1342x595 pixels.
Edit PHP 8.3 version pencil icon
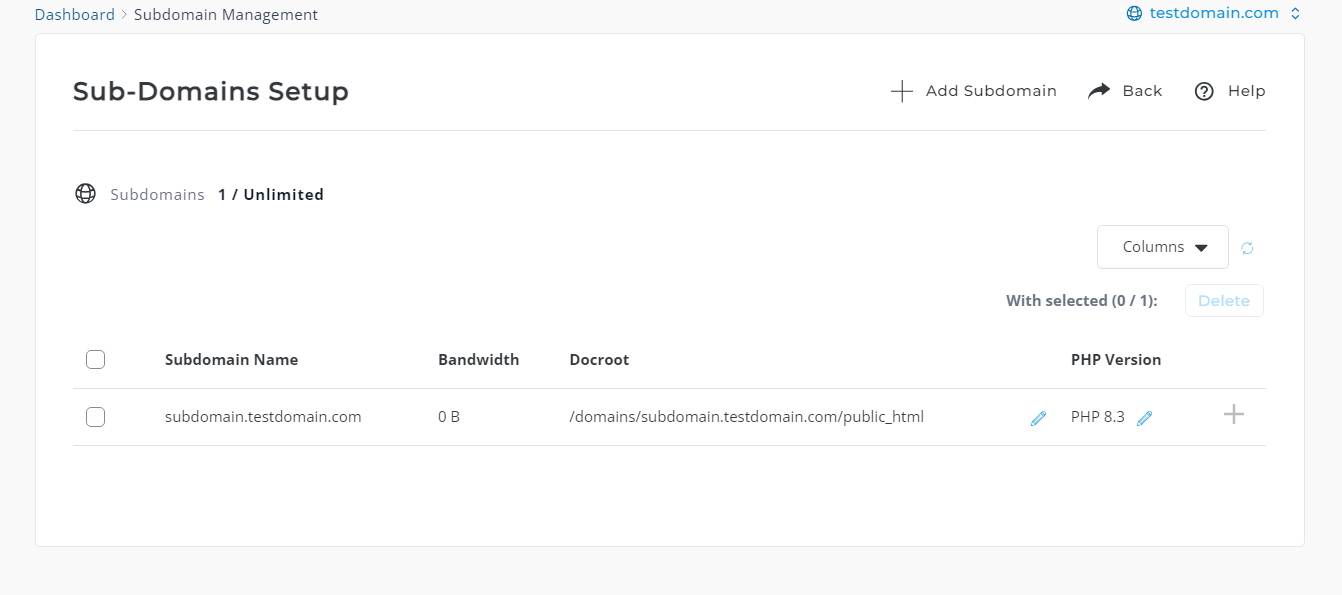1144,418
